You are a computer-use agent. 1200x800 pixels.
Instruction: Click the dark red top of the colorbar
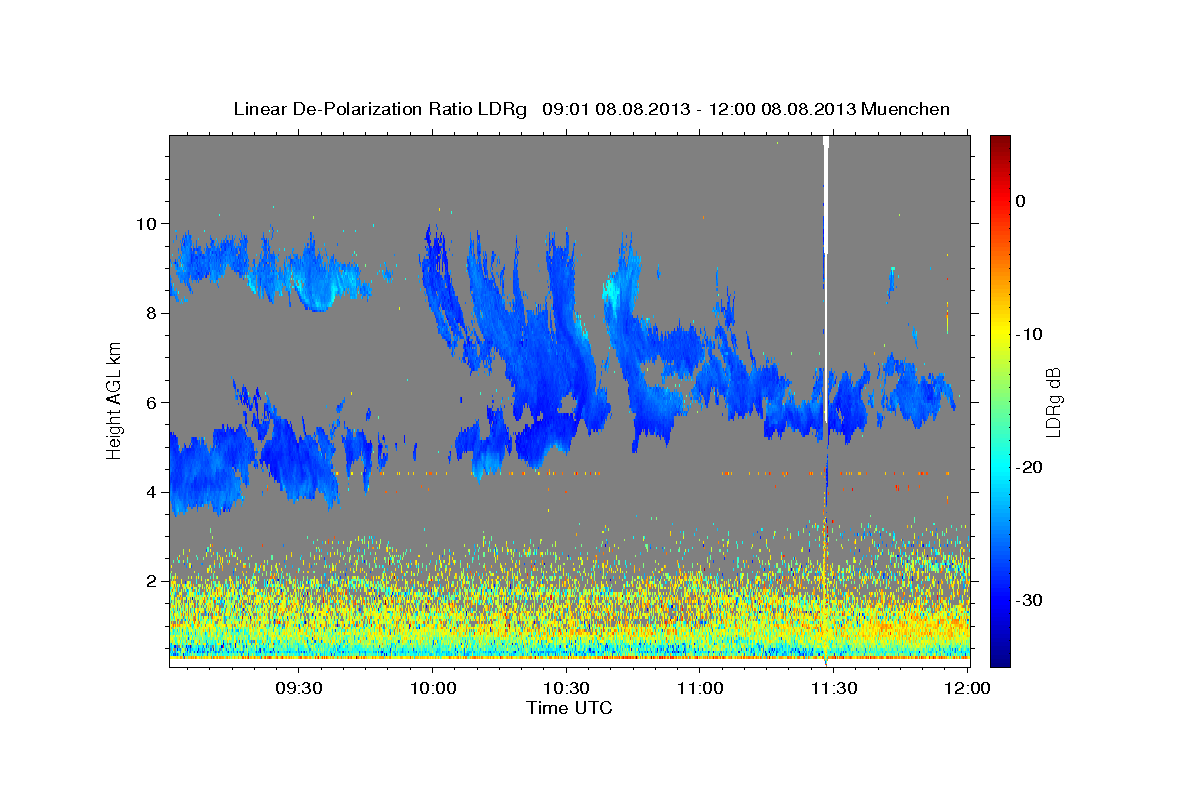(x=1000, y=145)
